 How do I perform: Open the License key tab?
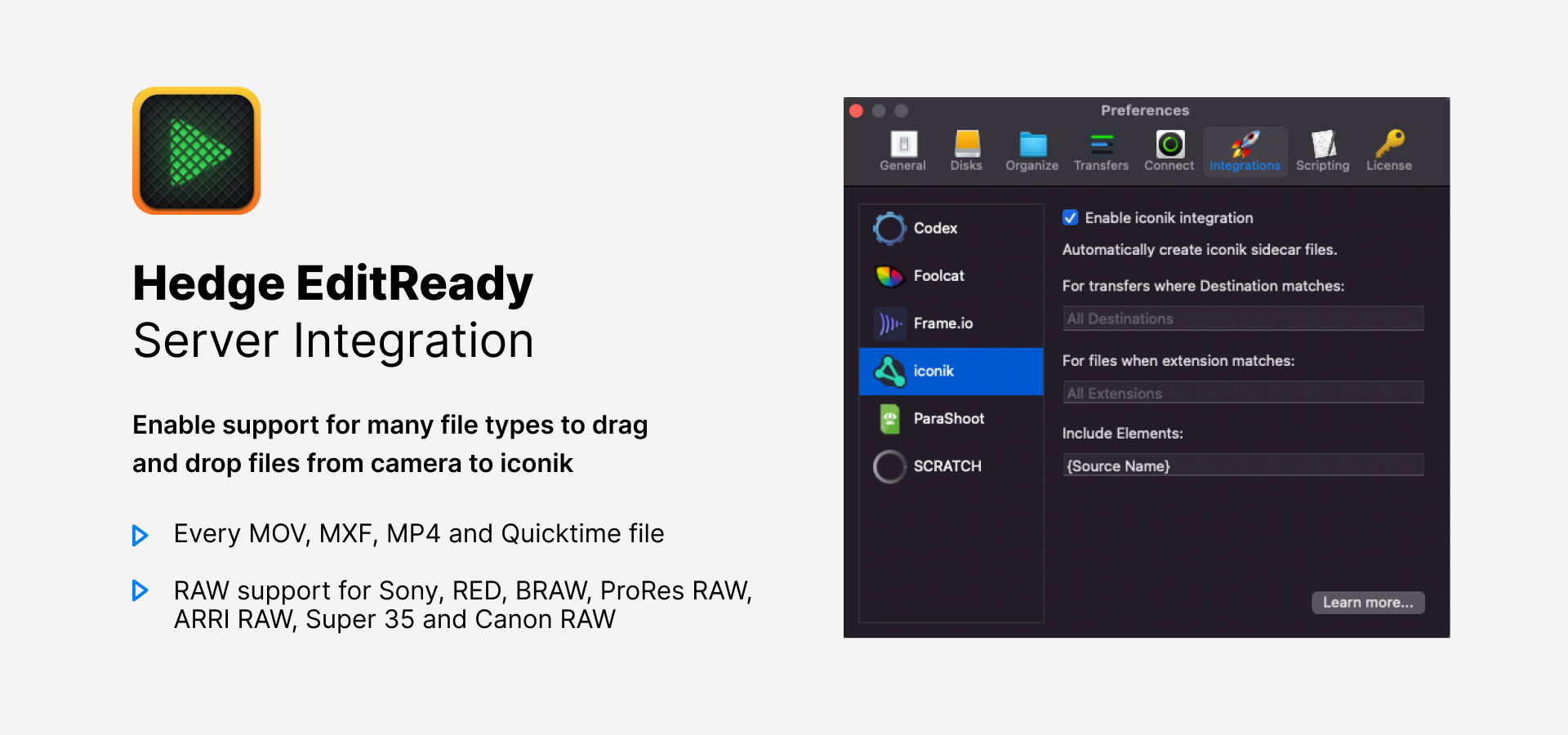[x=1388, y=151]
